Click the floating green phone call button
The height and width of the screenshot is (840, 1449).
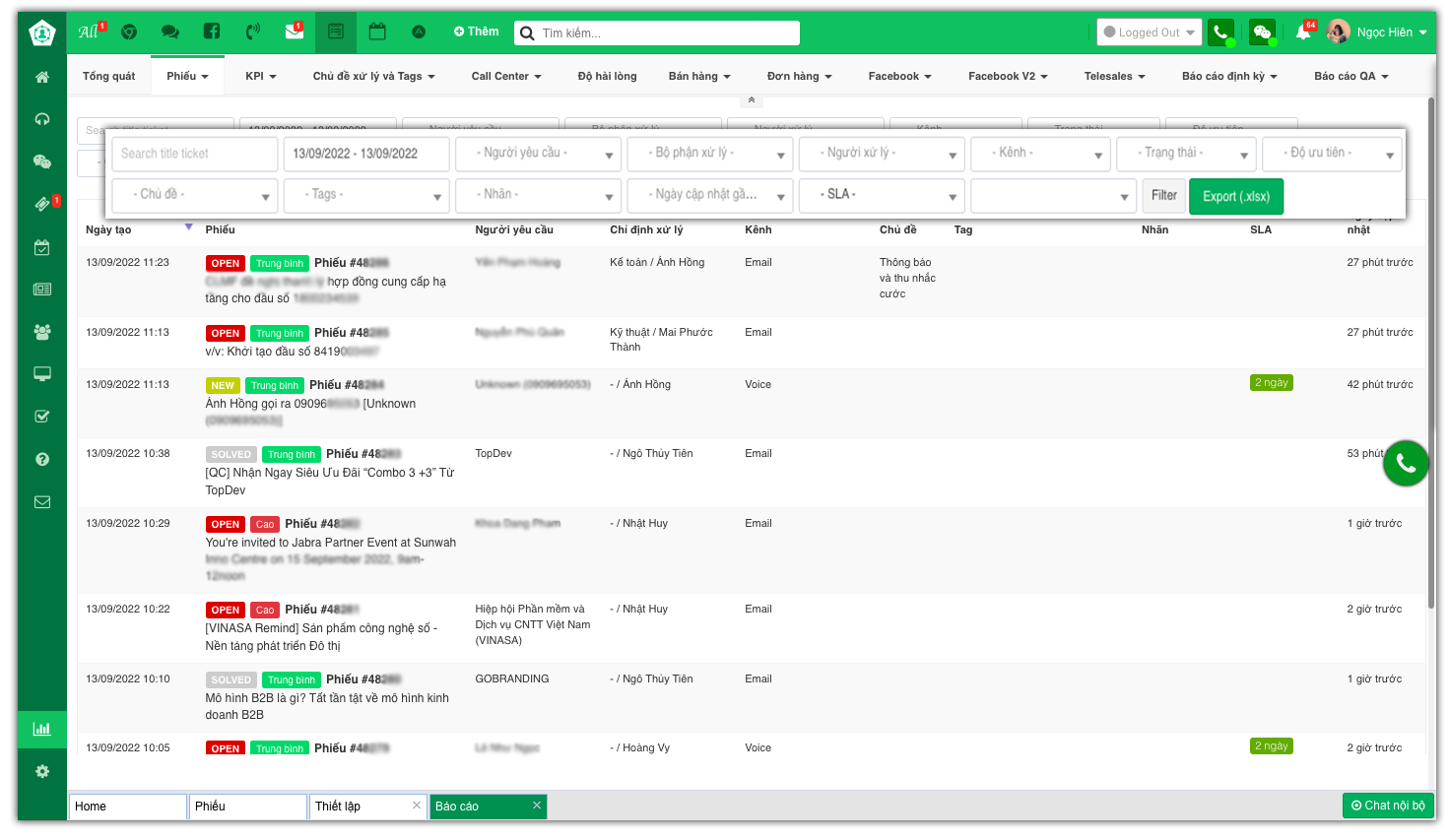pyautogui.click(x=1406, y=463)
